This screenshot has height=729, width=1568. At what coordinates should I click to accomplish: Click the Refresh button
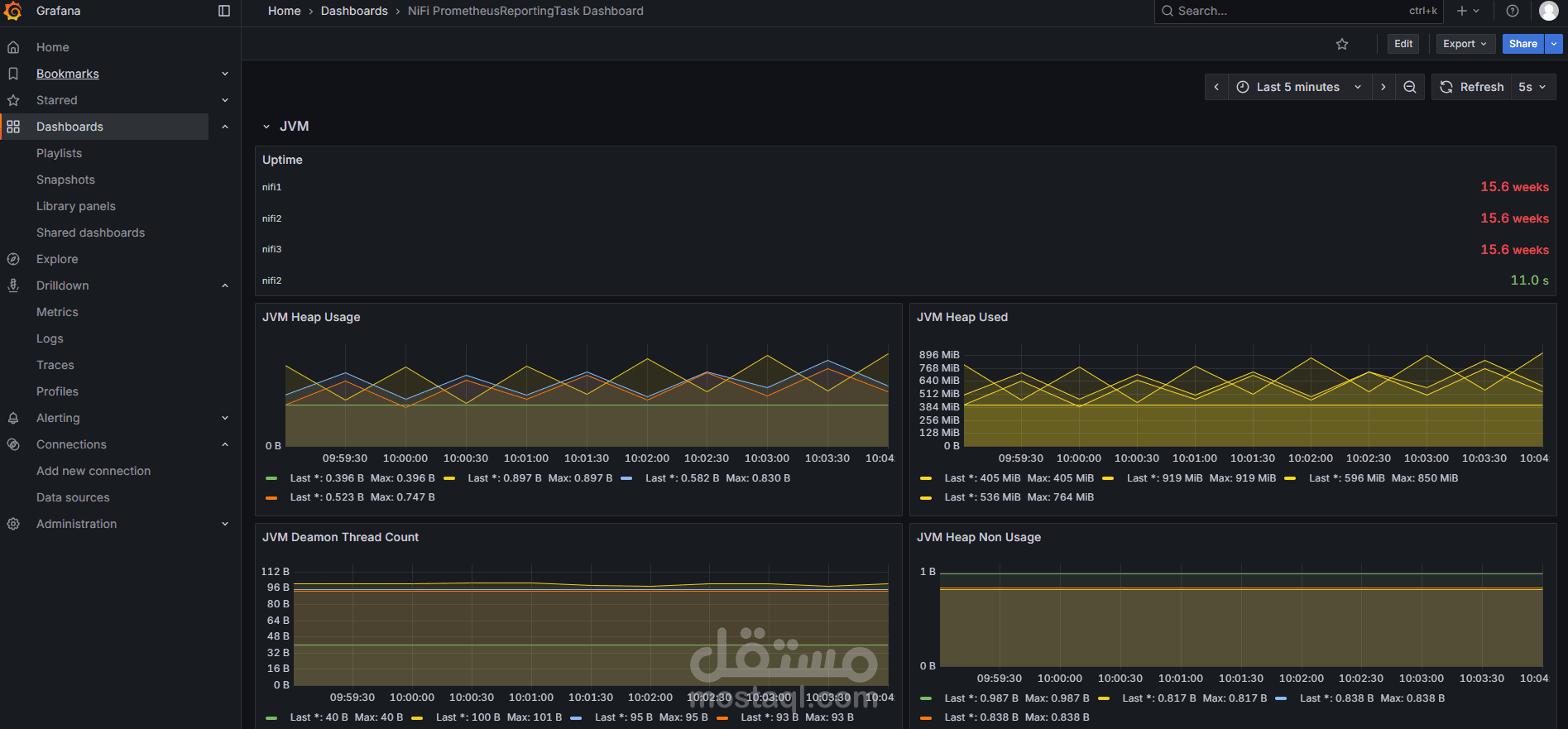click(1472, 87)
